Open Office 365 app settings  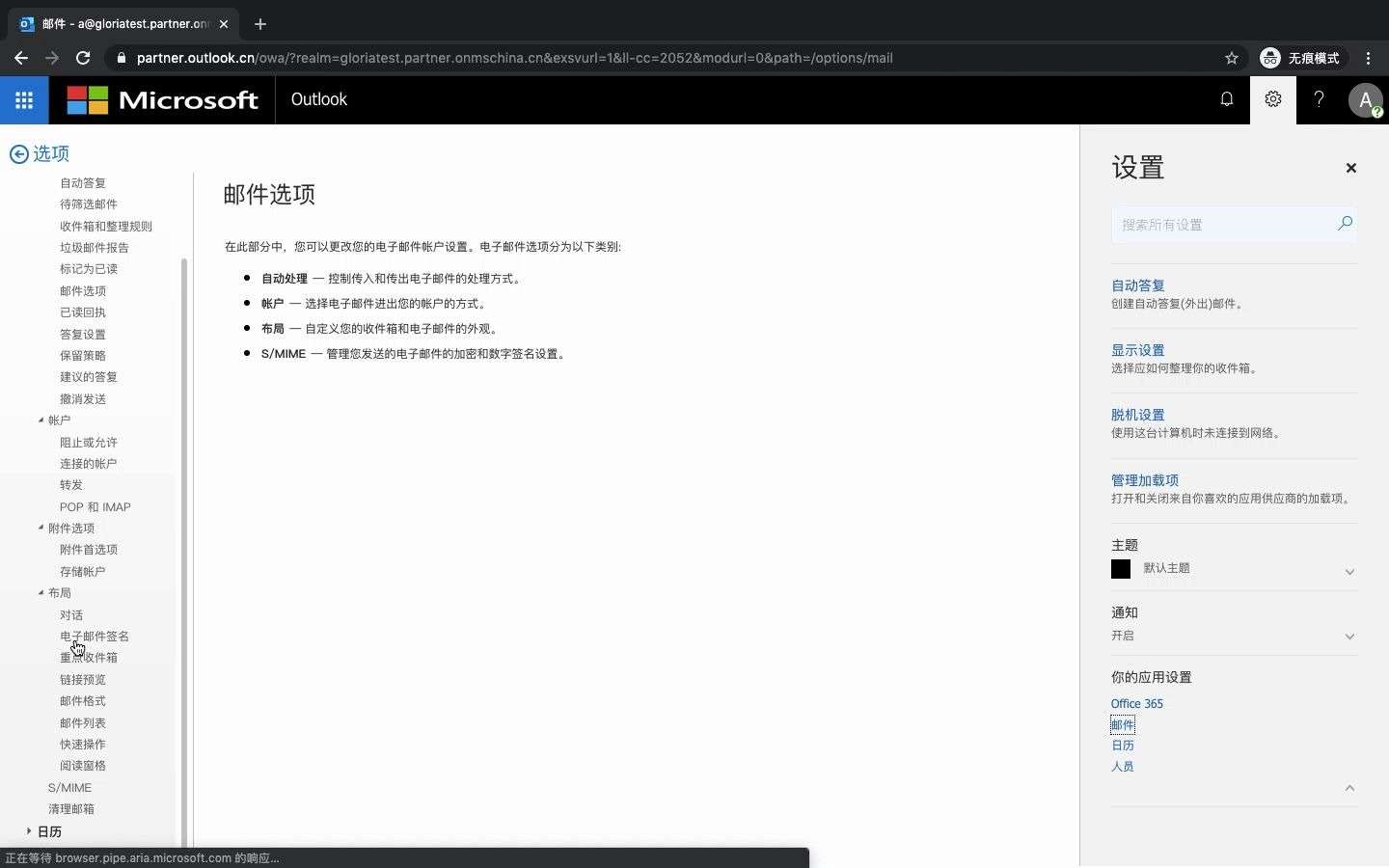(1137, 704)
